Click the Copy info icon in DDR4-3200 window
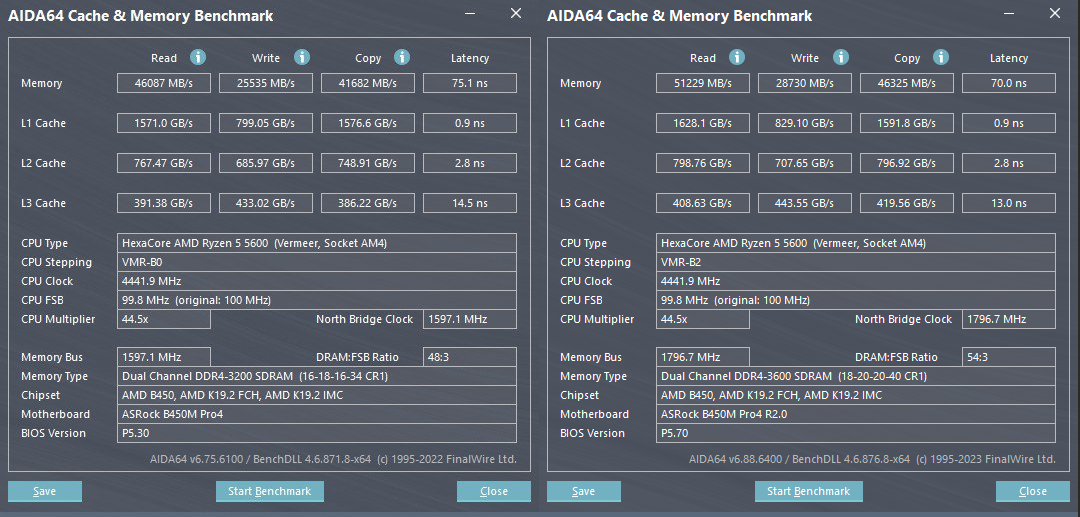Viewport: 1080px width, 517px height. [x=402, y=58]
